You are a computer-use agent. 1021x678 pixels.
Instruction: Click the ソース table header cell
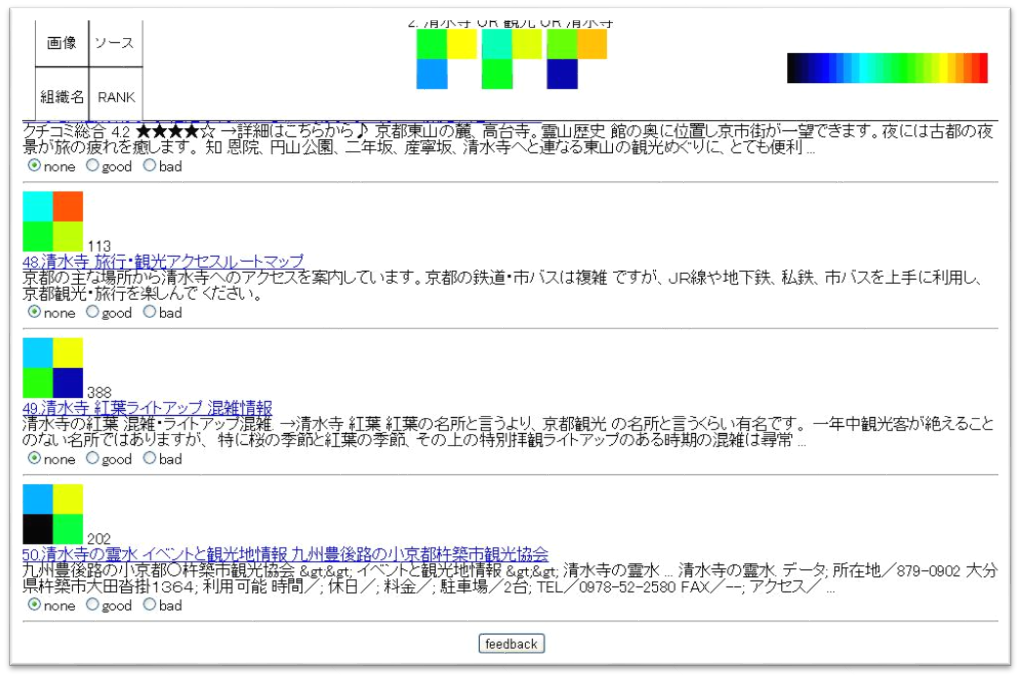click(x=115, y=43)
